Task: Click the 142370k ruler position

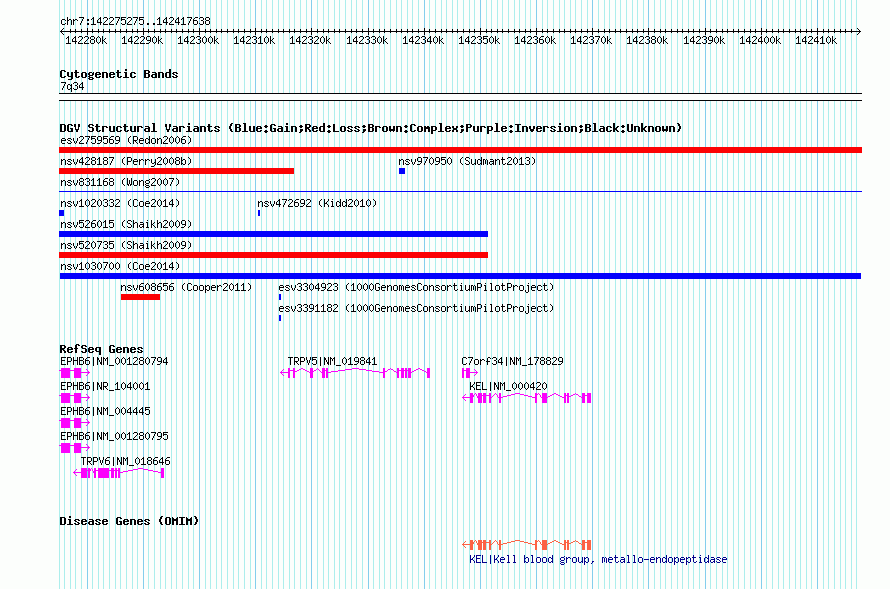Action: coord(591,40)
